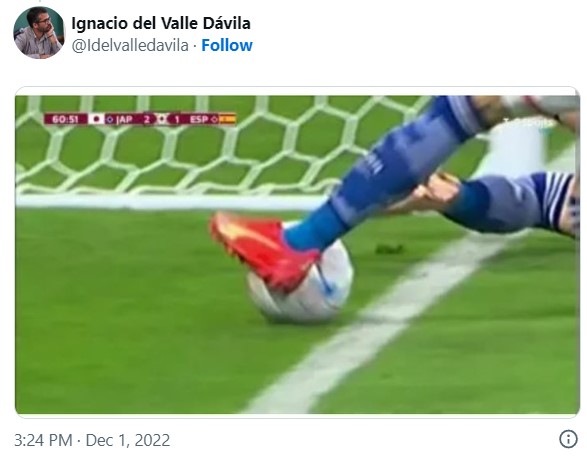Click the JAP team label on the scoreboard

[124, 119]
